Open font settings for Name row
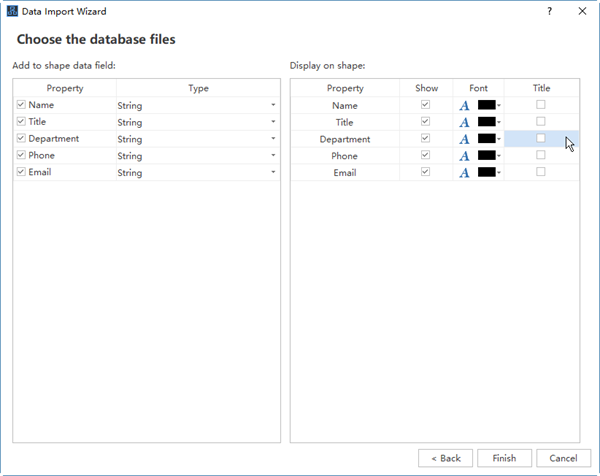This screenshot has height=476, width=600. pos(464,105)
